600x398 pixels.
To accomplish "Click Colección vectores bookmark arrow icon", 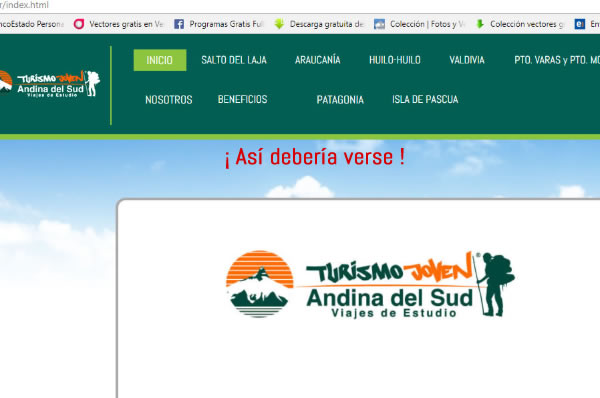I will tap(480, 24).
